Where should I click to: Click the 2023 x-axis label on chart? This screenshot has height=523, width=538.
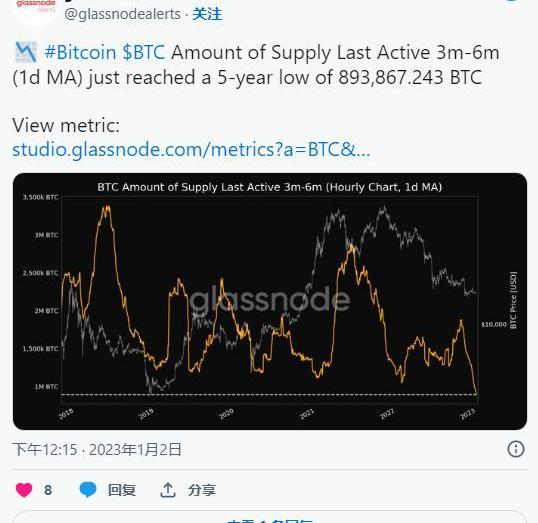click(468, 414)
